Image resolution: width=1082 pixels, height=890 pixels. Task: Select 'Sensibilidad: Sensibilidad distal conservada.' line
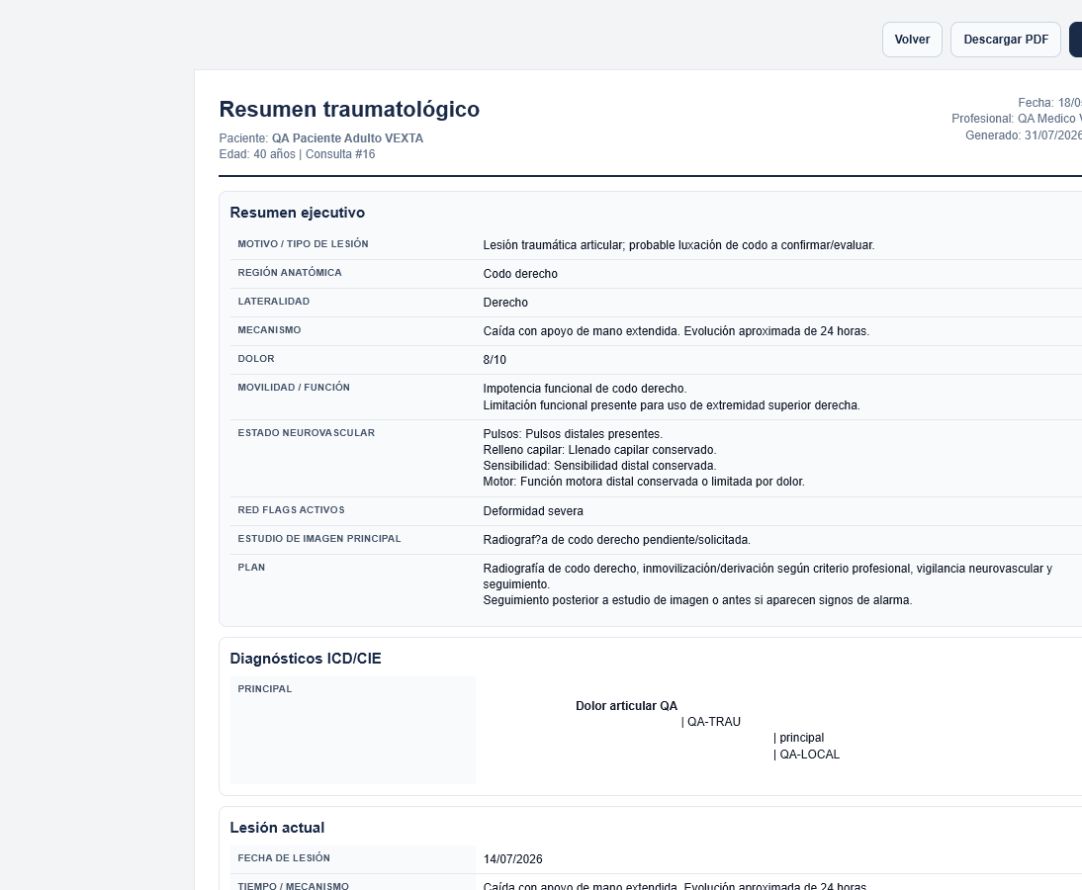coord(600,466)
